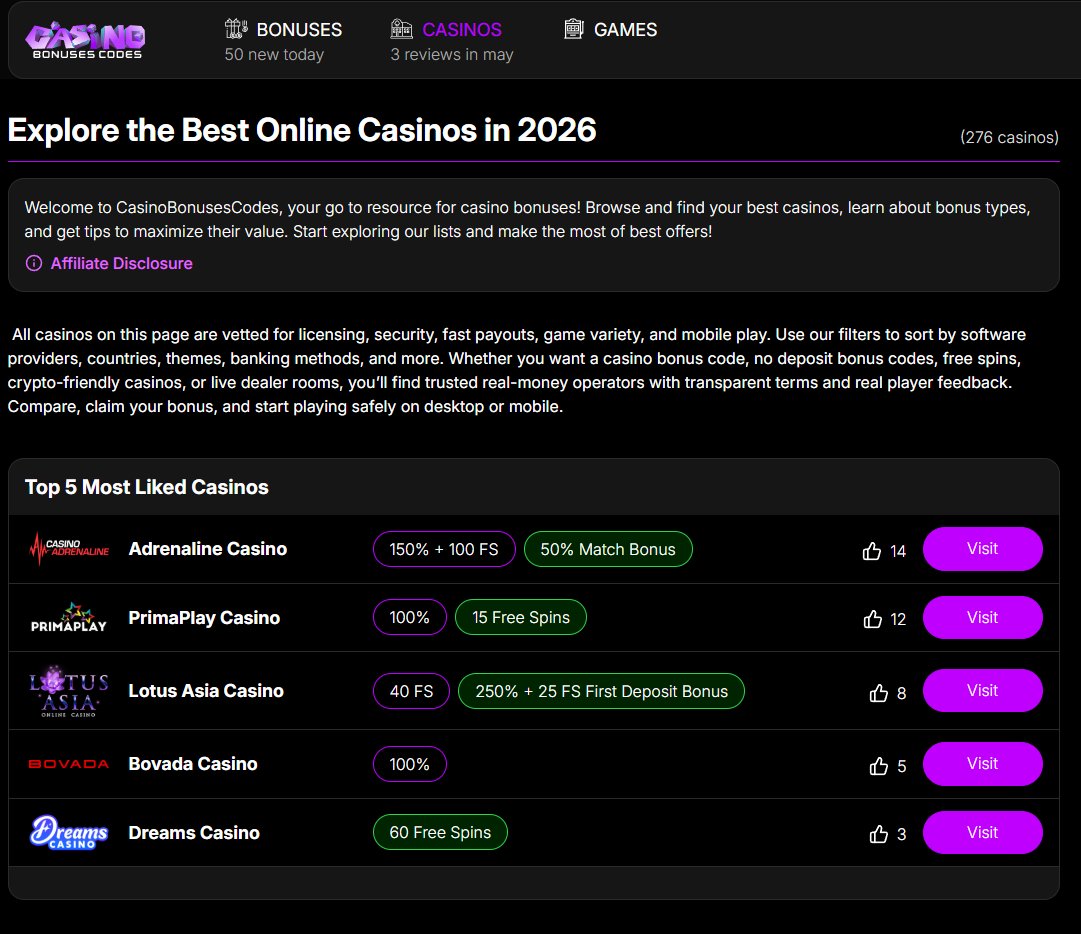Click the Casinos building icon
Screen dimensions: 1081x934
click(401, 29)
